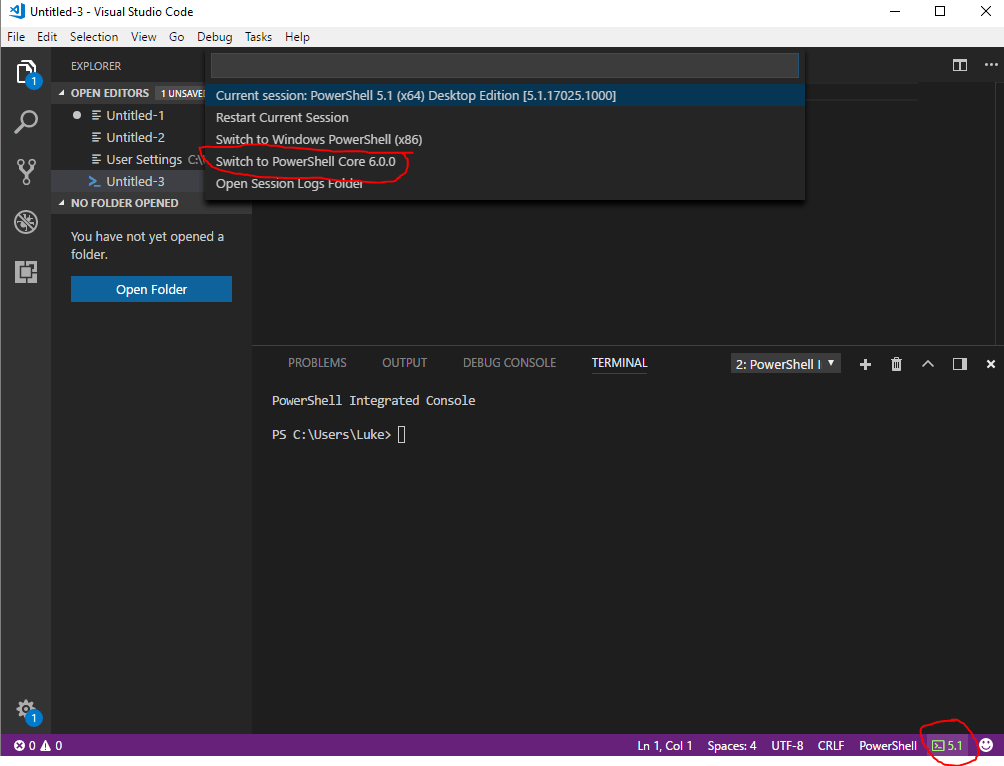Open the Debug menu

(215, 37)
